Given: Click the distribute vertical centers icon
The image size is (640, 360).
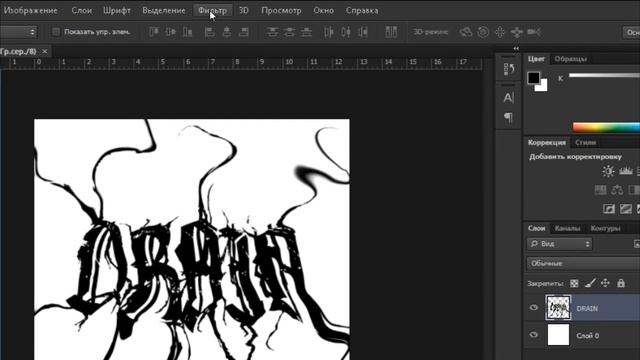Looking at the screenshot, I should point(289,32).
